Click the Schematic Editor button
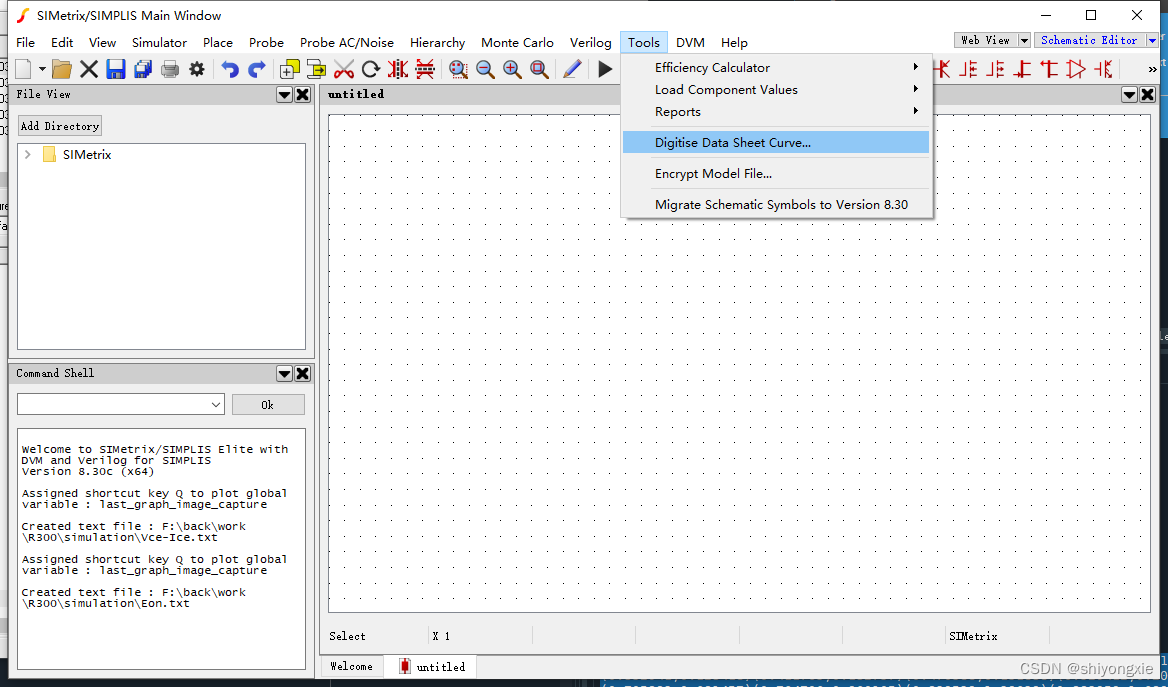Image resolution: width=1168 pixels, height=687 pixels. coord(1089,40)
